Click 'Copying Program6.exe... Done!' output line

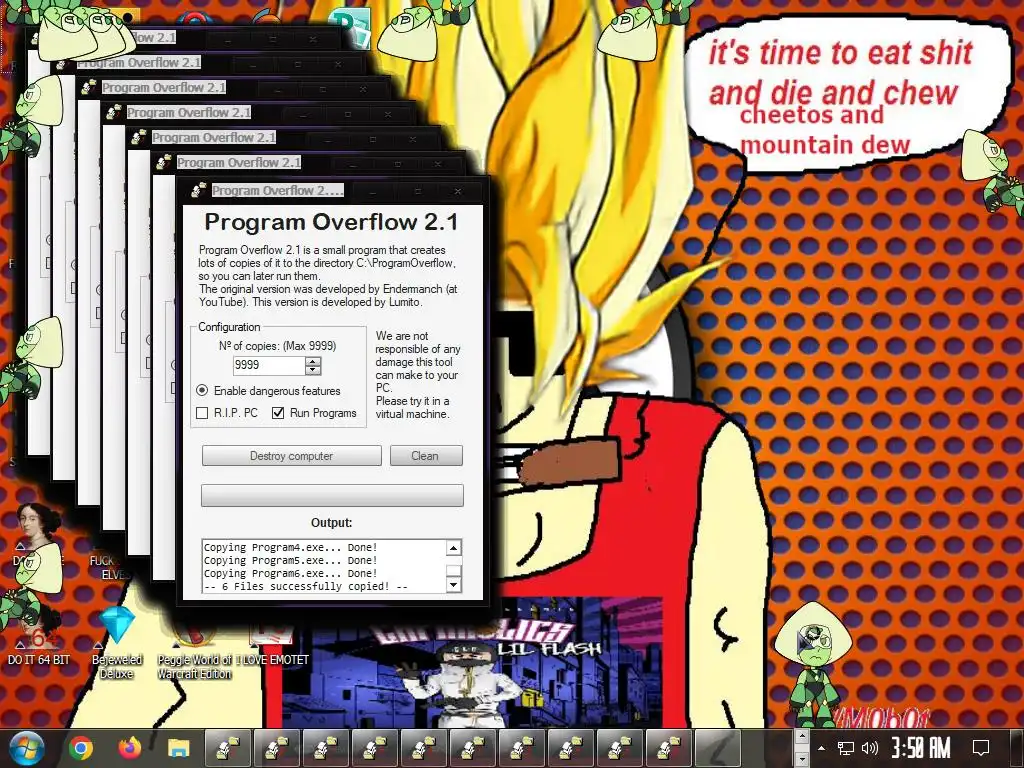(291, 573)
